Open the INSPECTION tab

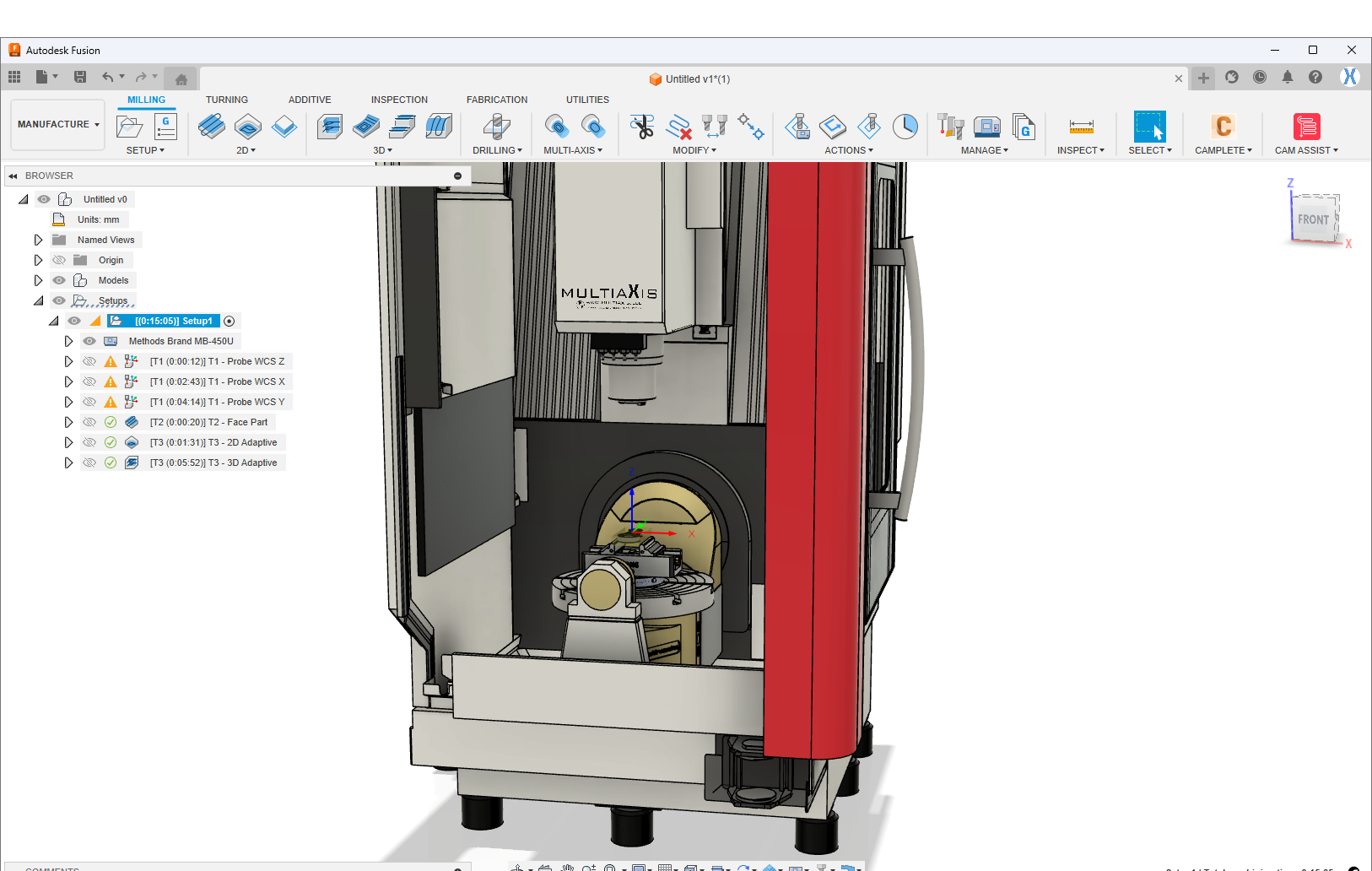point(399,100)
